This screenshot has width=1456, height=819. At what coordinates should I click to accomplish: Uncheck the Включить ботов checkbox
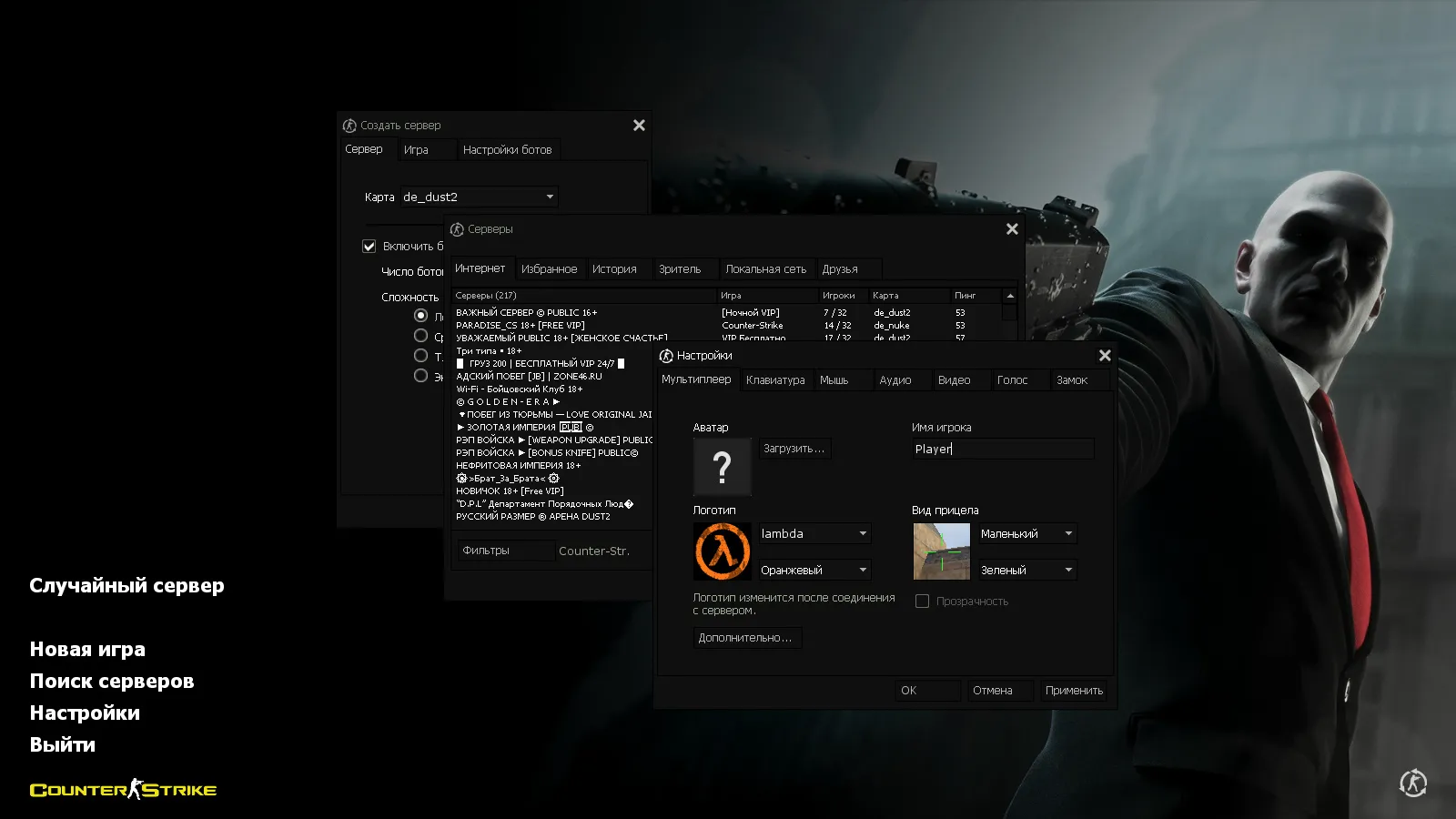click(369, 247)
